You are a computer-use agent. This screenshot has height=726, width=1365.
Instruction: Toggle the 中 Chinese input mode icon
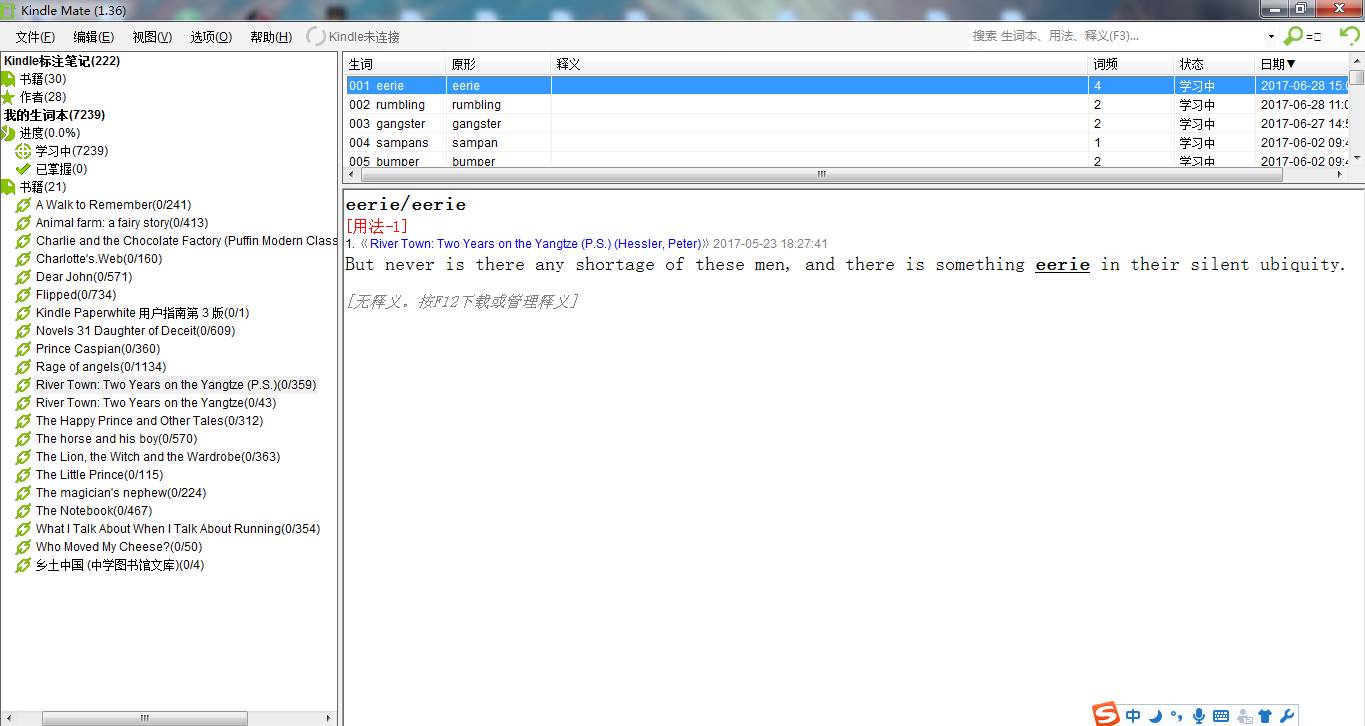coord(1133,716)
